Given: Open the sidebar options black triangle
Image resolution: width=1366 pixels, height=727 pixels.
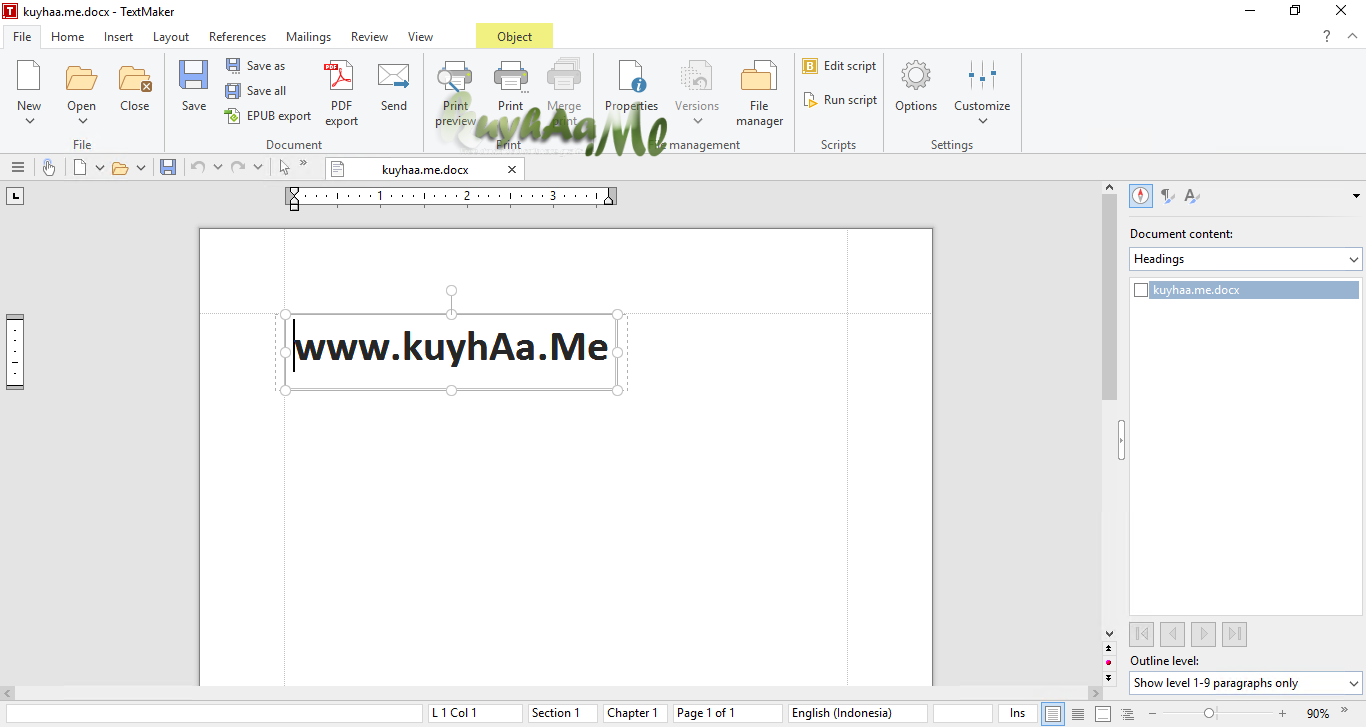Looking at the screenshot, I should pos(1356,196).
